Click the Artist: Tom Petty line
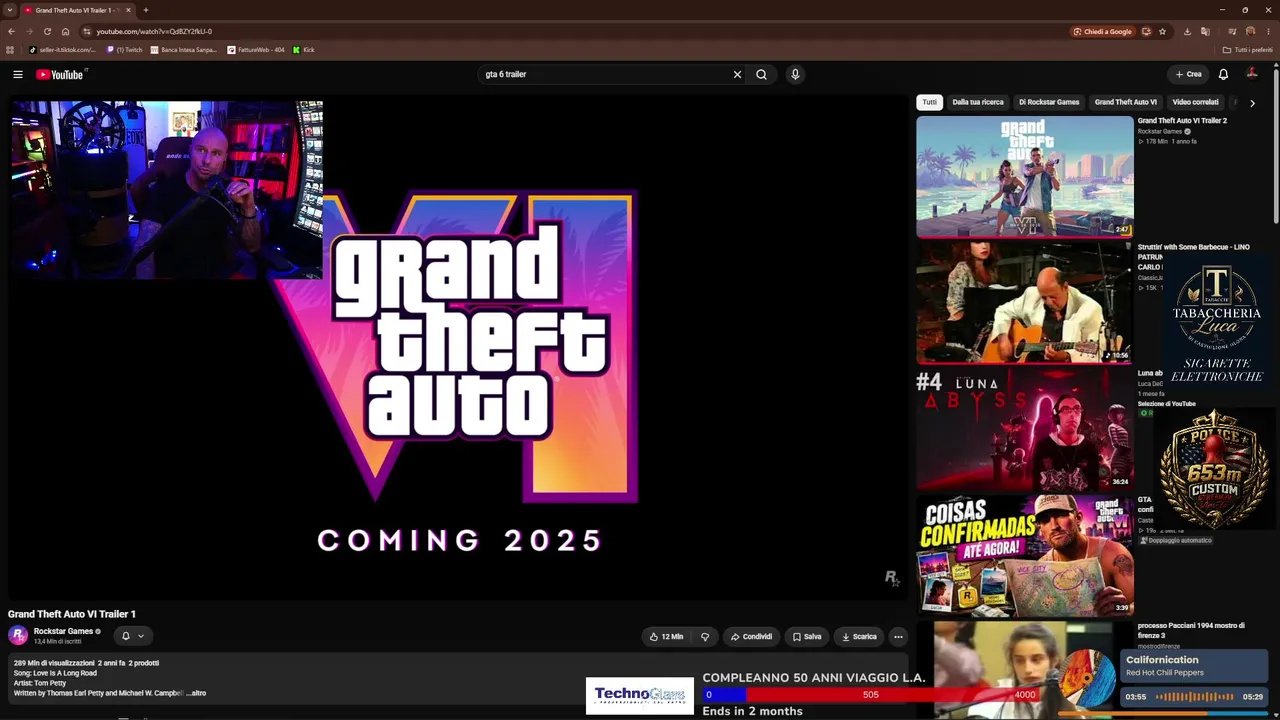The width and height of the screenshot is (1280, 720). (x=40, y=683)
